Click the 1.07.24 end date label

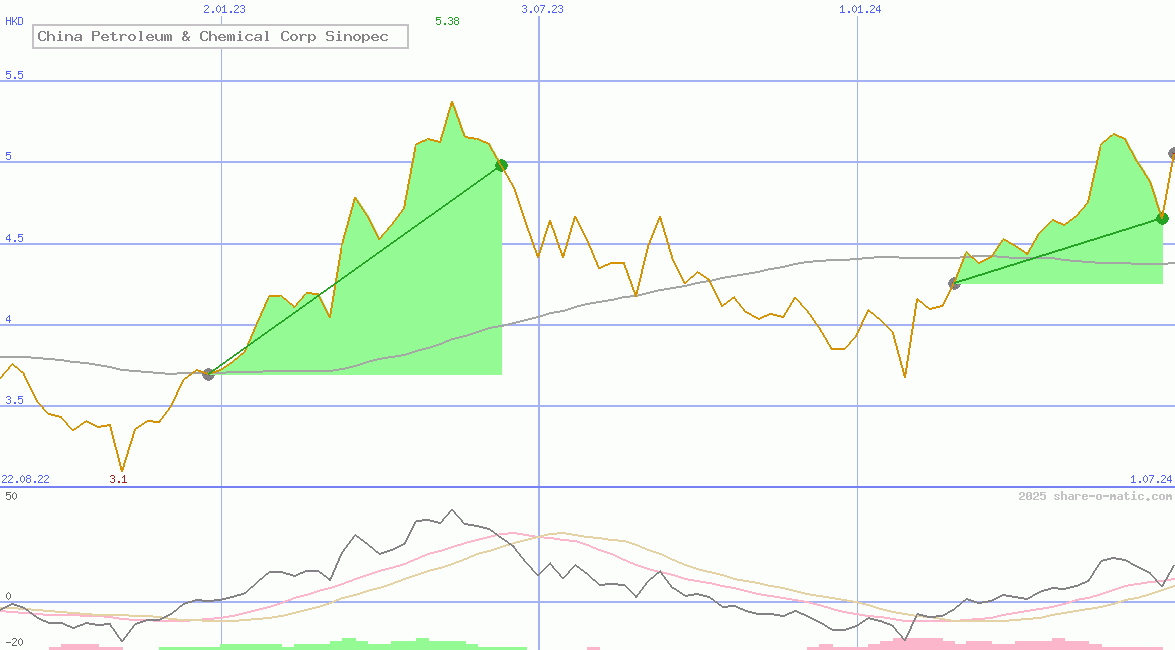point(1151,479)
